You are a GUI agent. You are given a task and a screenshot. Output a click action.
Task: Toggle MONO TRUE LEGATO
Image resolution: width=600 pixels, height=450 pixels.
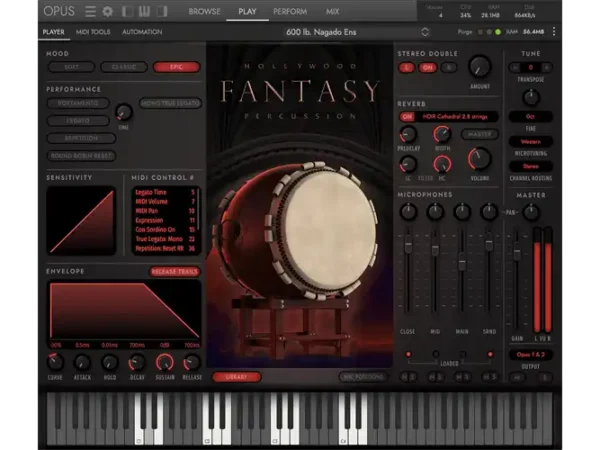pos(170,103)
